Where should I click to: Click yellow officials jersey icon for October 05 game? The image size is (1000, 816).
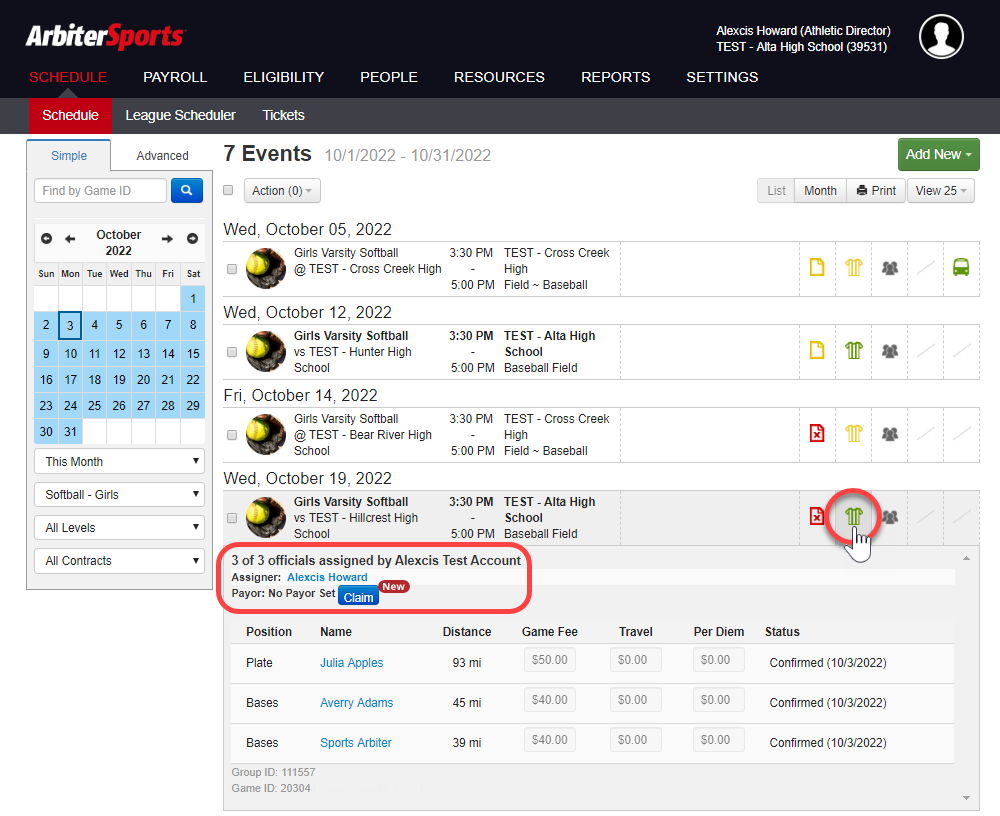pyautogui.click(x=853, y=267)
